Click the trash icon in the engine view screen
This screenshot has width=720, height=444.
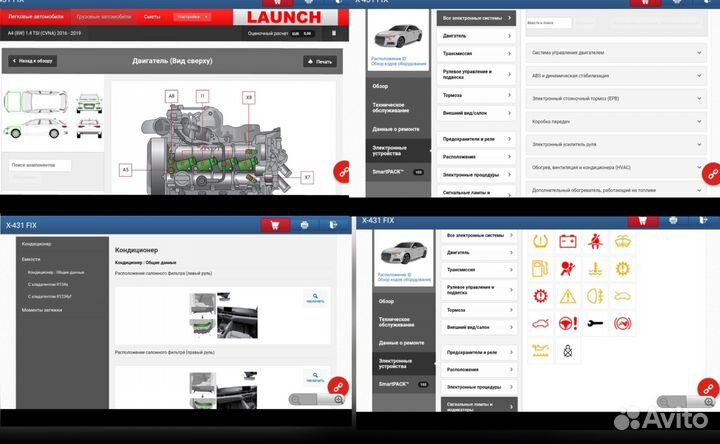tap(334, 33)
